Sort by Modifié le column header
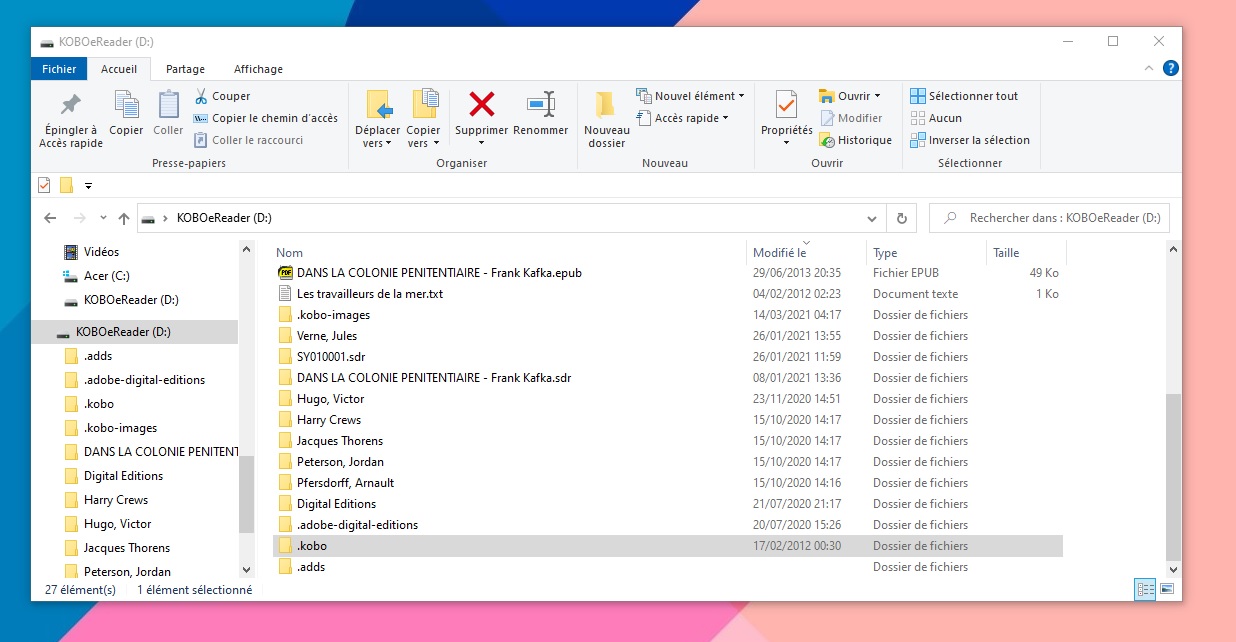This screenshot has height=642, width=1236. (806, 253)
